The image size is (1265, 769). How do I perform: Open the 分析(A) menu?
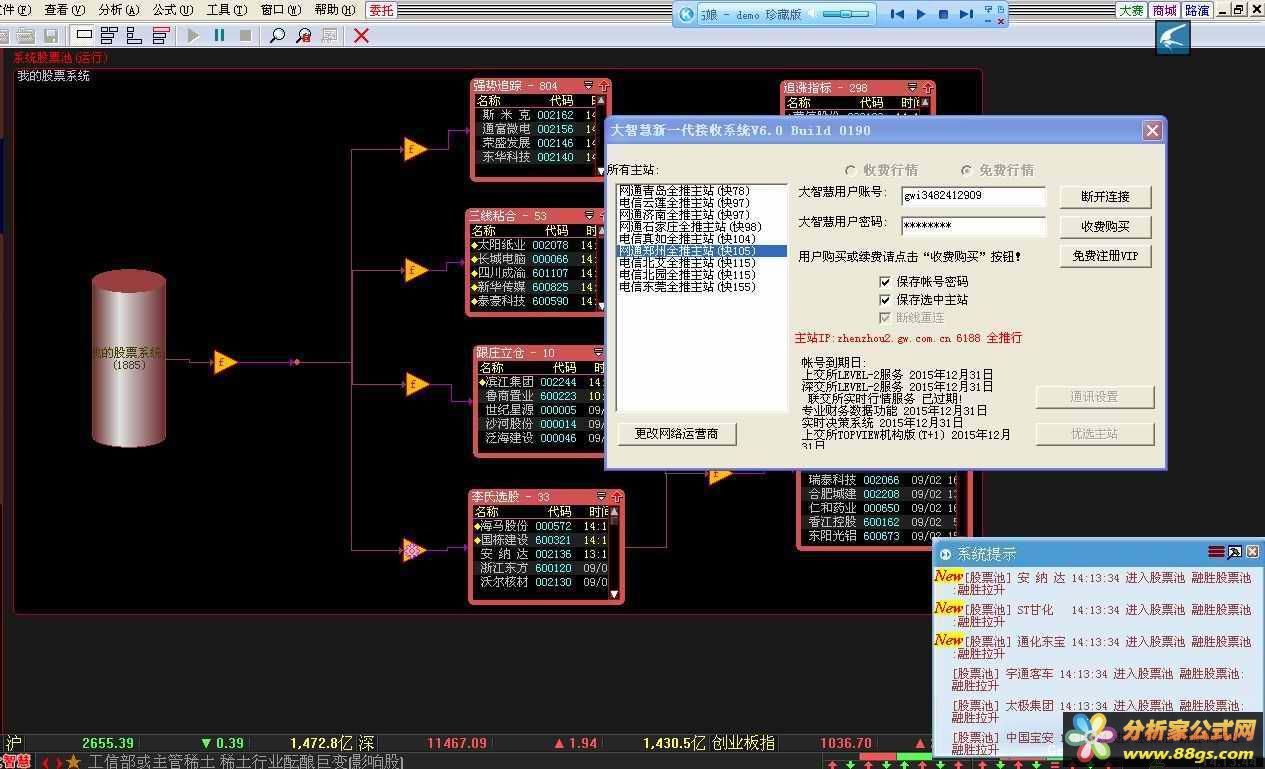119,9
